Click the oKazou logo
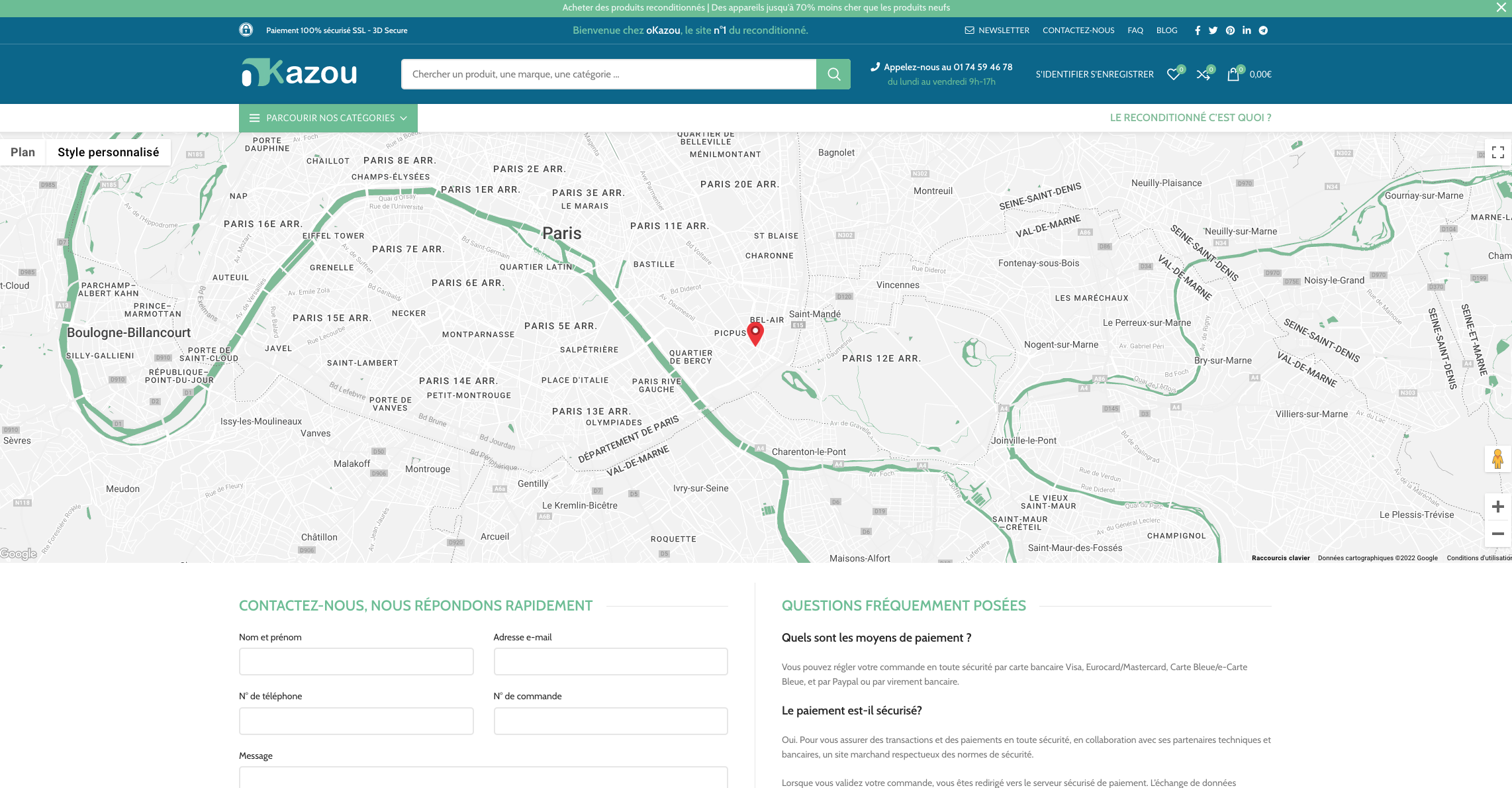Viewport: 1512px width, 788px height. [299, 73]
